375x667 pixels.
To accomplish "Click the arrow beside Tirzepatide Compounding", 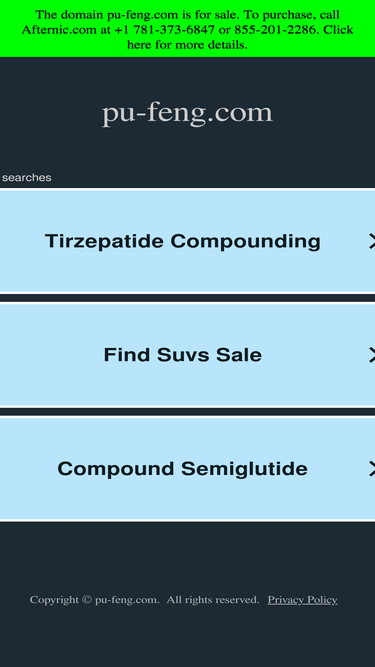I will coord(372,241).
